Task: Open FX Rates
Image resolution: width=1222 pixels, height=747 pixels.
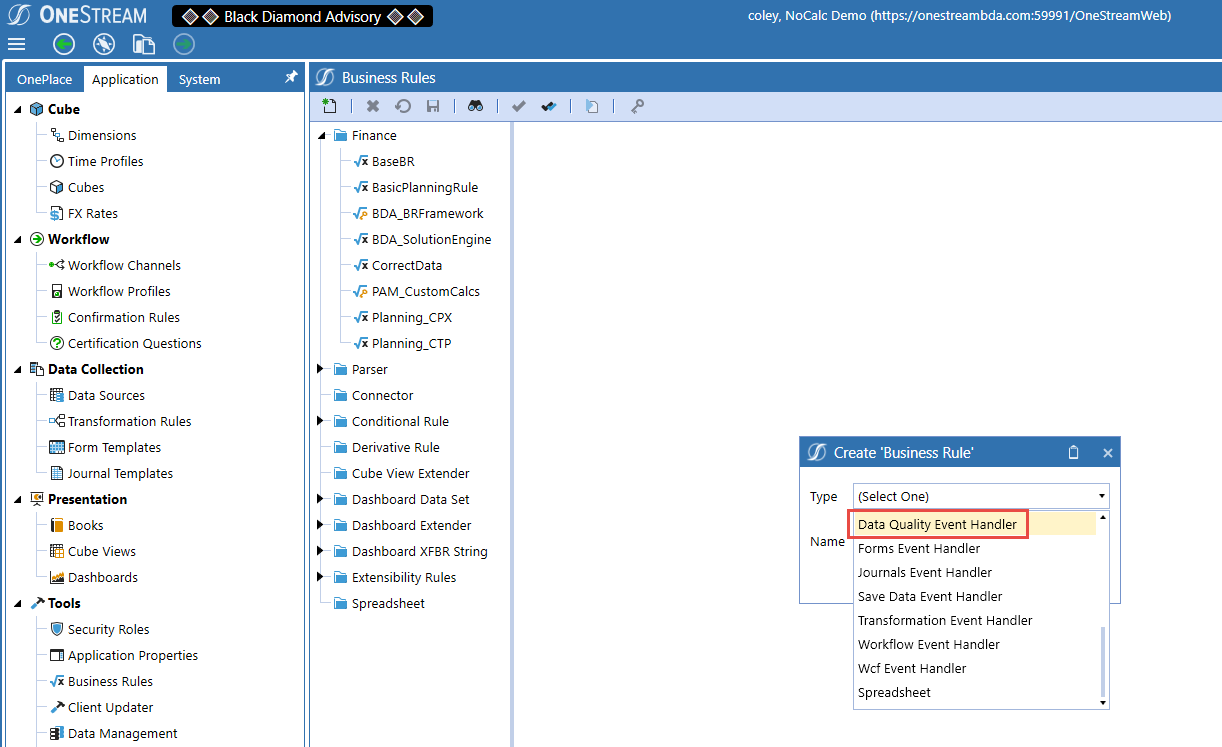Action: (x=92, y=213)
